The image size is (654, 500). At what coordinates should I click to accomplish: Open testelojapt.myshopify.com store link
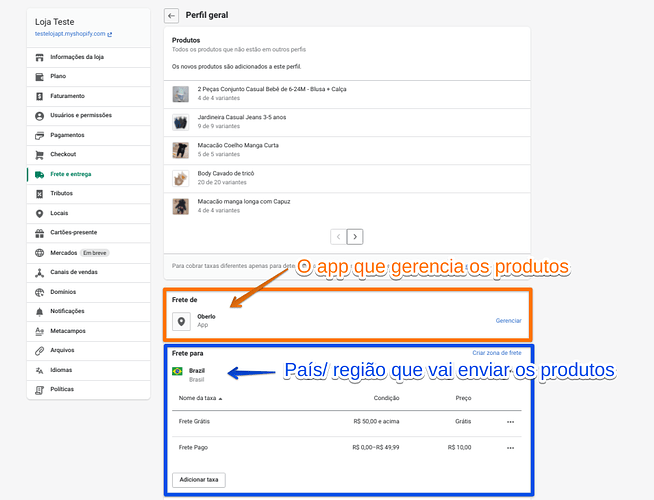(x=70, y=34)
